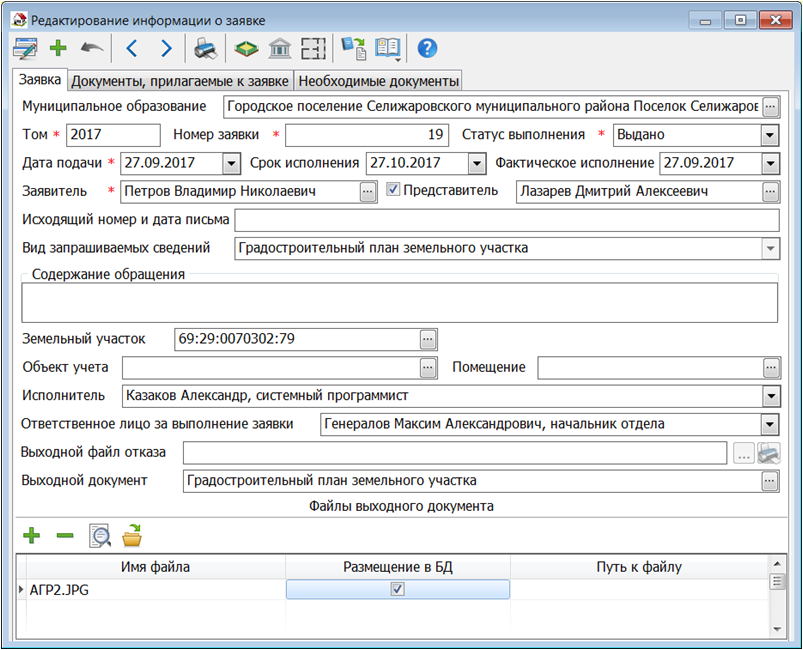803x650 pixels.
Task: Click the building with columns icon
Action: point(280,48)
